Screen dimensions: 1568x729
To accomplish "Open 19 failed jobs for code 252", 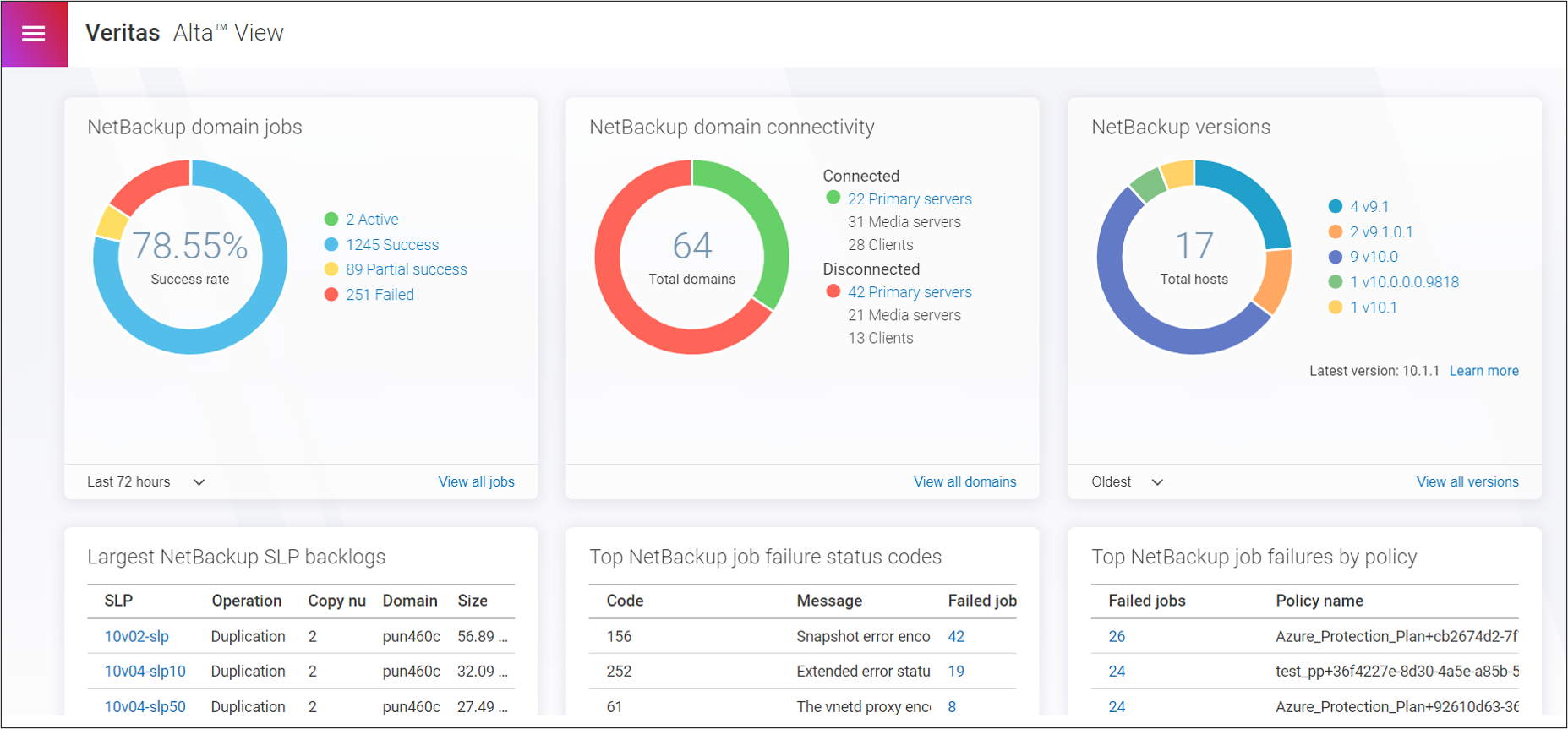I will pyautogui.click(x=956, y=672).
